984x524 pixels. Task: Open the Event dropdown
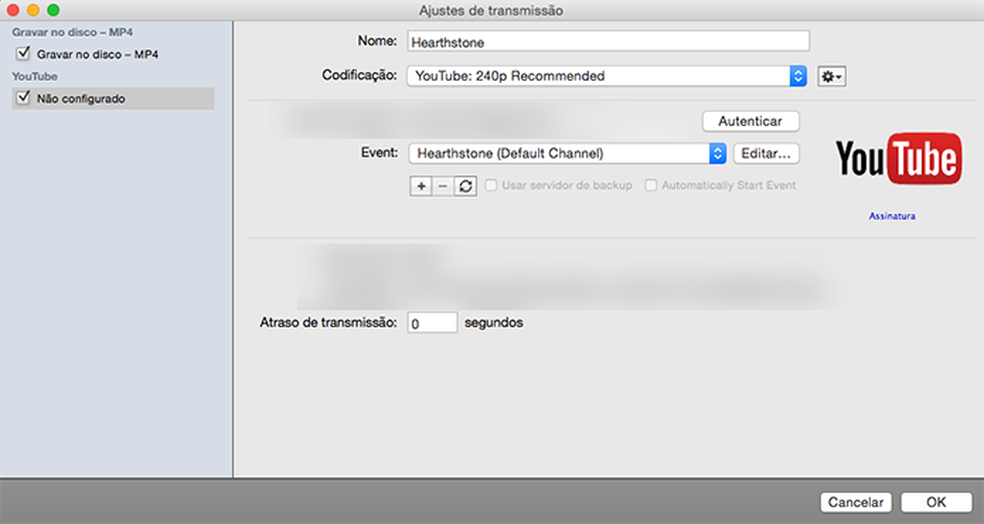tap(567, 153)
